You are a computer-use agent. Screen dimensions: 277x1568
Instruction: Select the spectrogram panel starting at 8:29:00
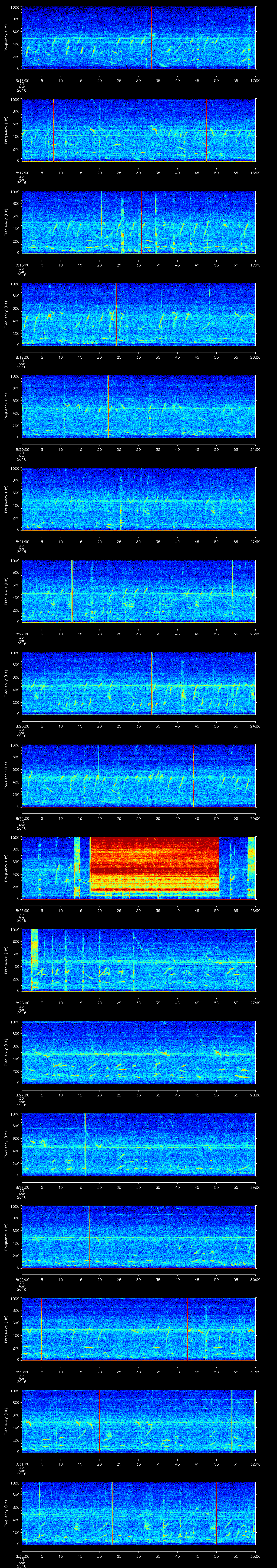tap(138, 1237)
